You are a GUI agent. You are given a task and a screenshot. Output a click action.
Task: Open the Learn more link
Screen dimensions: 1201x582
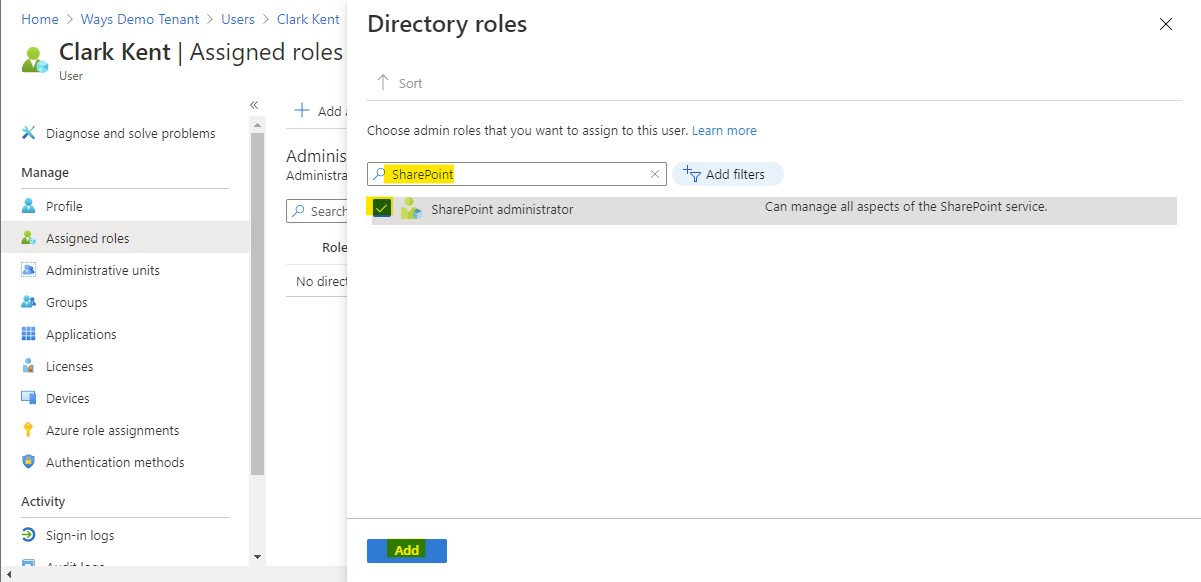(x=724, y=130)
